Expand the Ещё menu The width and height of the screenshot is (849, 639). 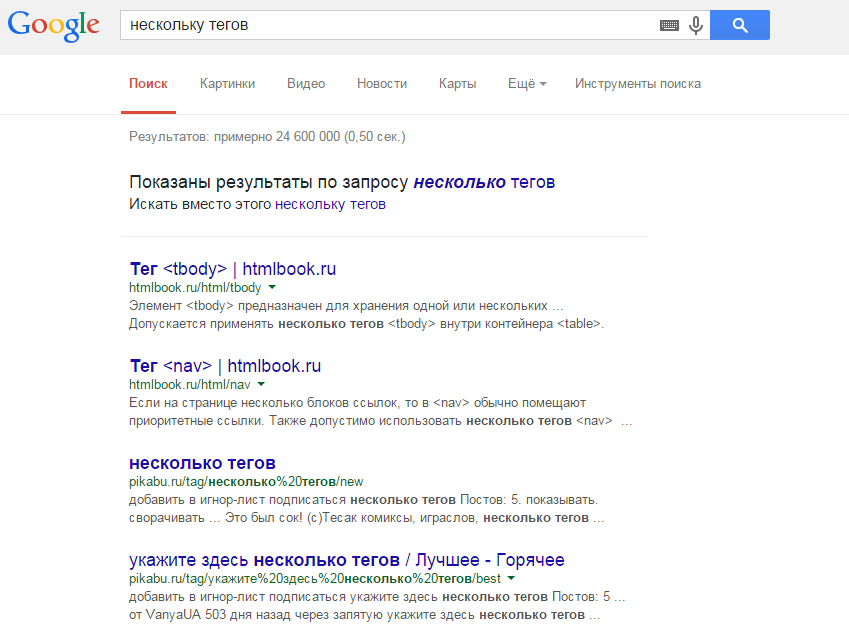[526, 84]
